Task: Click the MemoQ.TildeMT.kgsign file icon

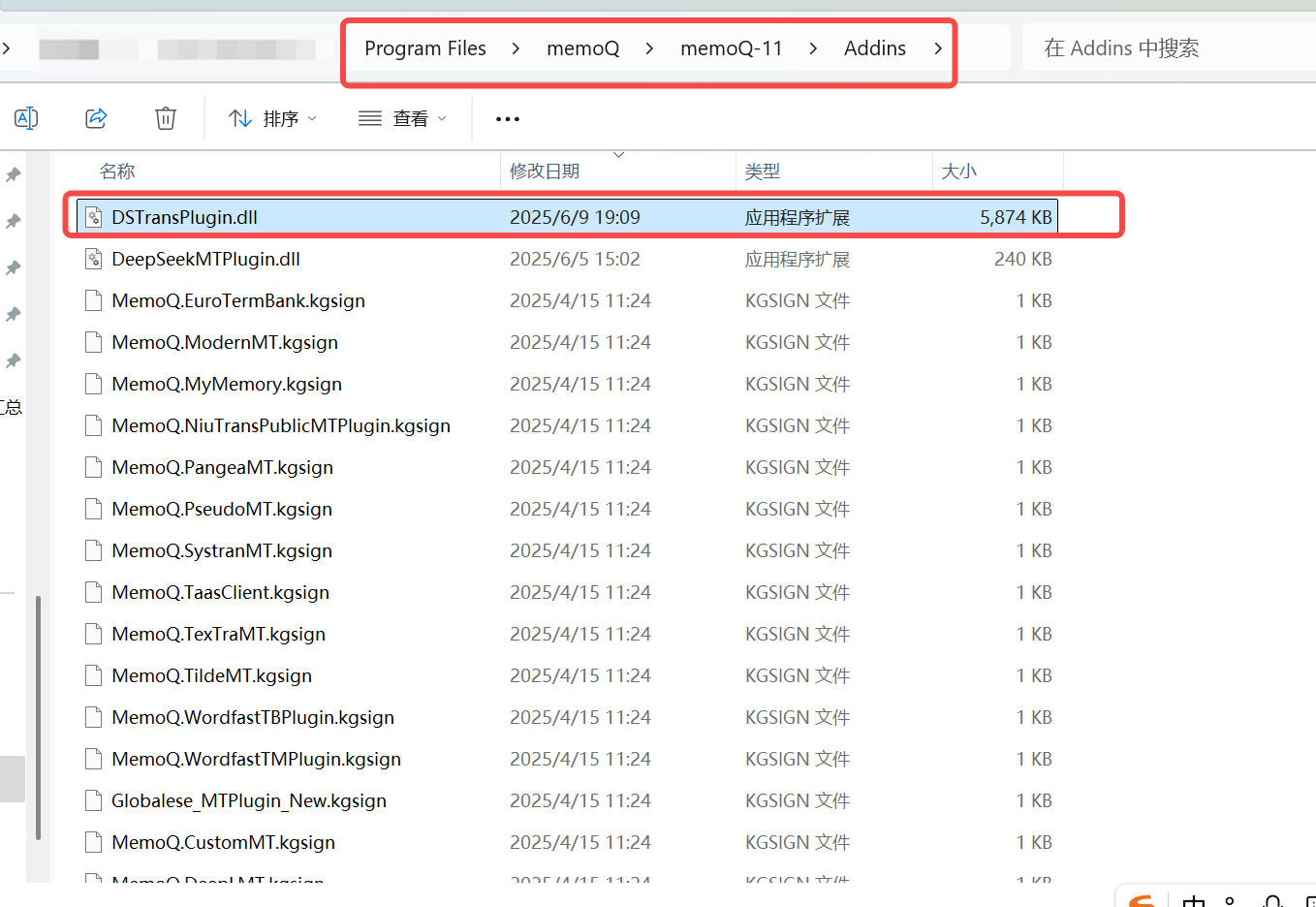Action: click(93, 675)
